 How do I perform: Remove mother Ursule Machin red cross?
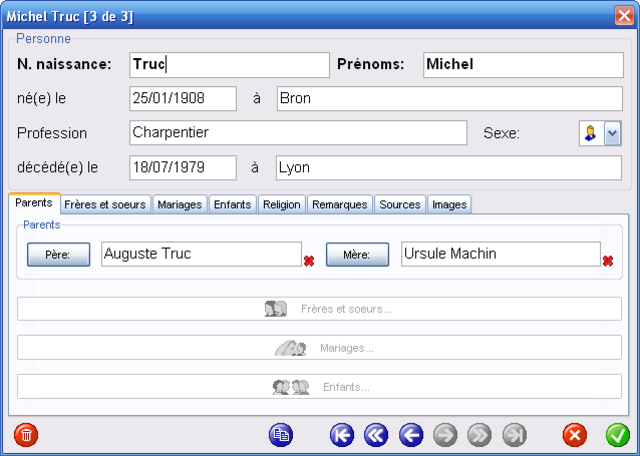point(608,261)
